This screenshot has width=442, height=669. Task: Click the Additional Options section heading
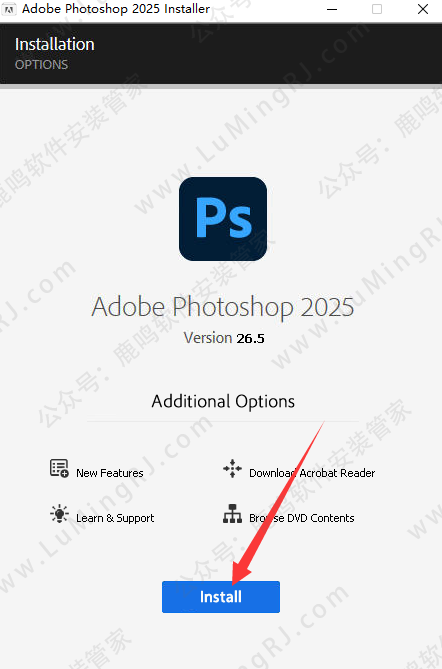223,401
